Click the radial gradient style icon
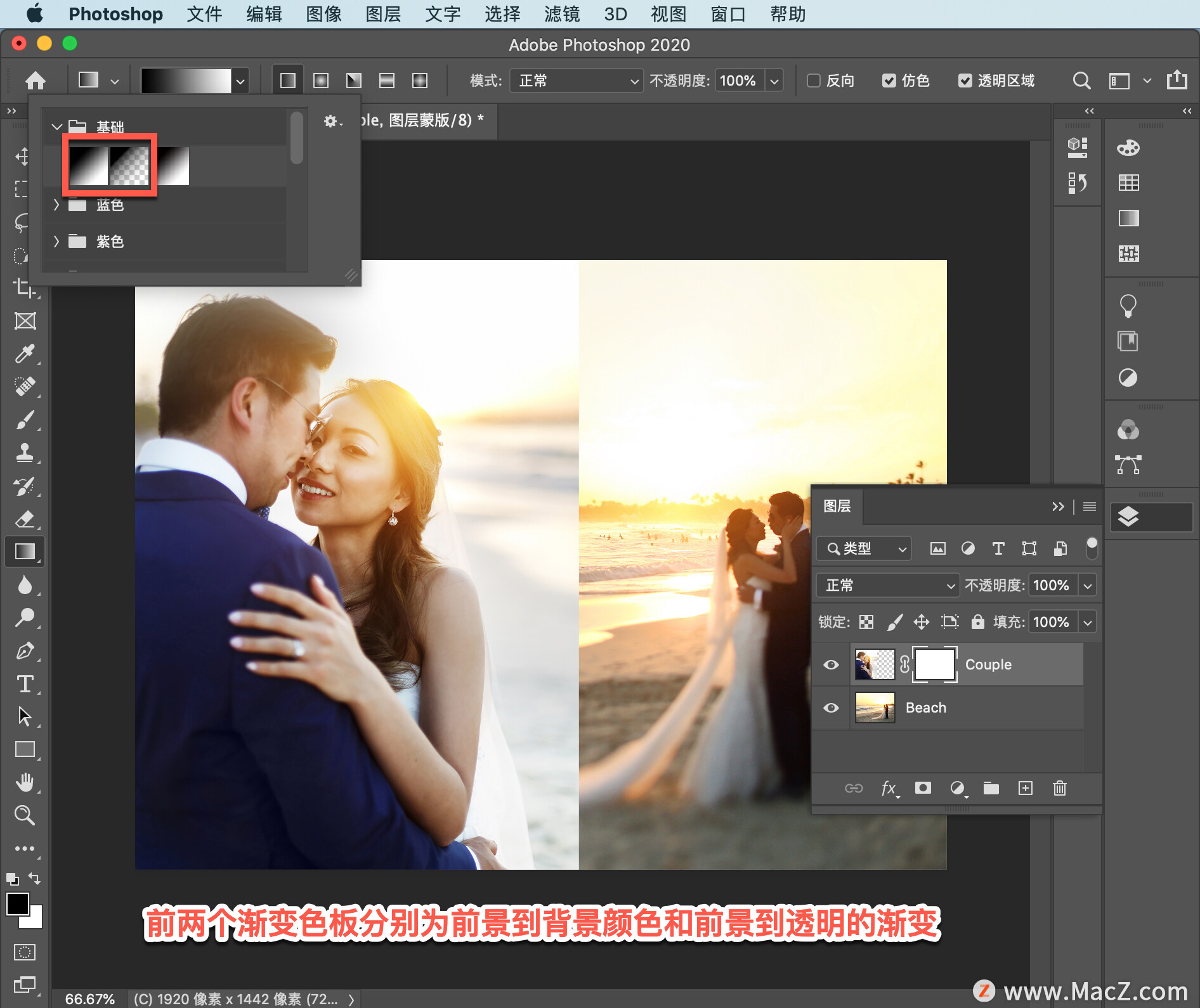Image resolution: width=1200 pixels, height=1008 pixels. pyautogui.click(x=321, y=81)
